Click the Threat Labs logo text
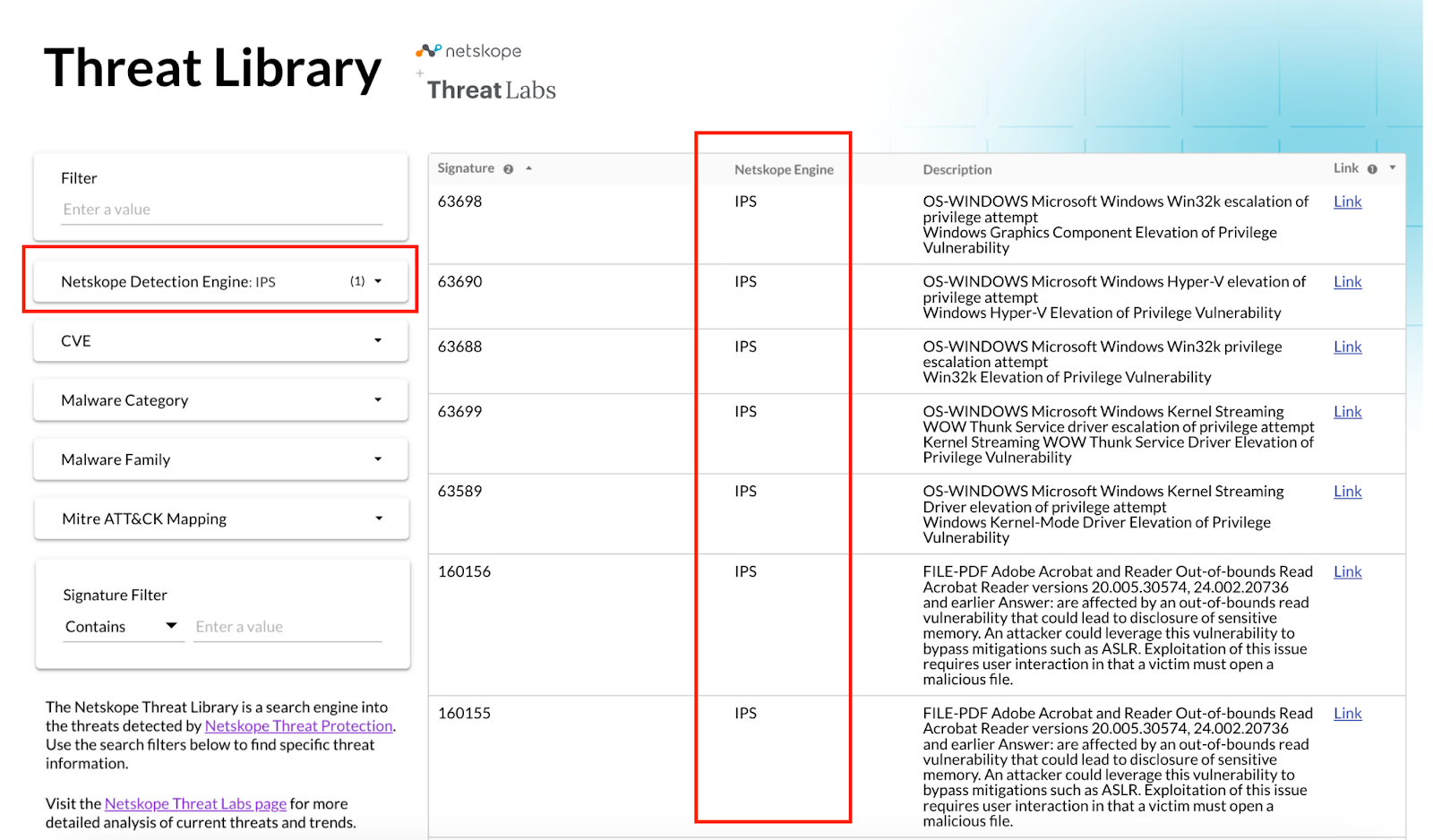This screenshot has width=1433, height=840. point(491,90)
